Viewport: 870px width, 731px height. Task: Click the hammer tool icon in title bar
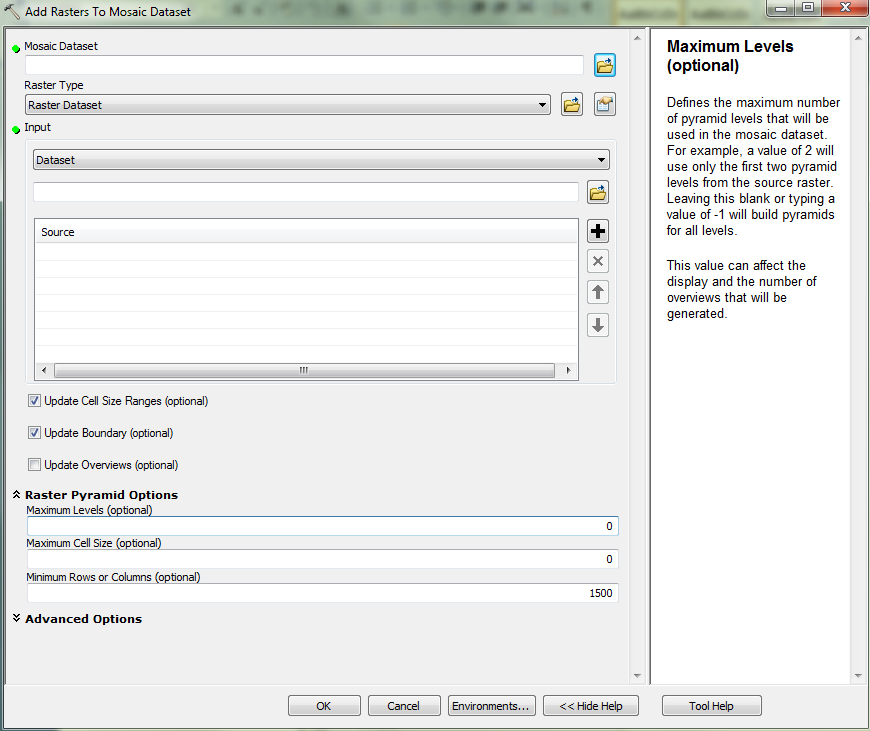tap(12, 11)
